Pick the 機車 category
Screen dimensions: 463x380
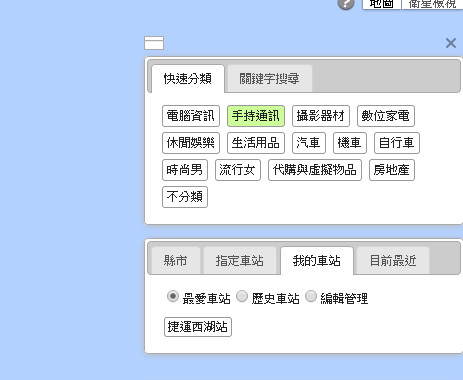pyautogui.click(x=350, y=143)
